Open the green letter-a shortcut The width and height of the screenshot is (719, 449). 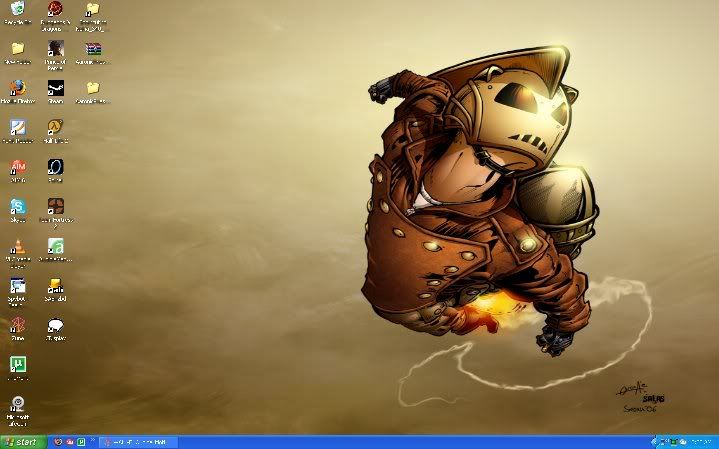(x=55, y=250)
